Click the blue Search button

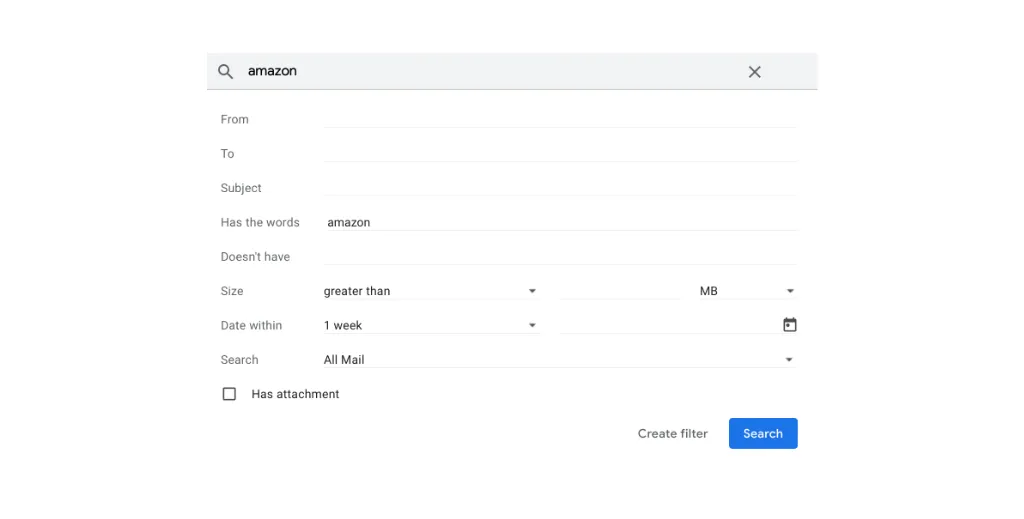click(763, 433)
